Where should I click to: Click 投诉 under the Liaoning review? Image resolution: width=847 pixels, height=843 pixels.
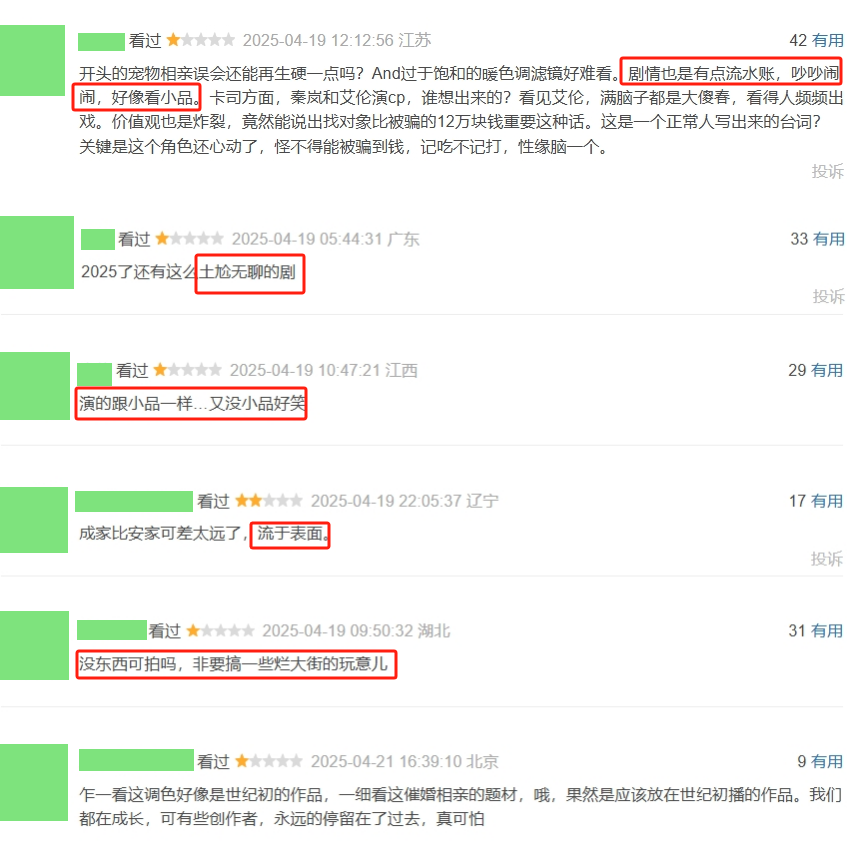(827, 558)
